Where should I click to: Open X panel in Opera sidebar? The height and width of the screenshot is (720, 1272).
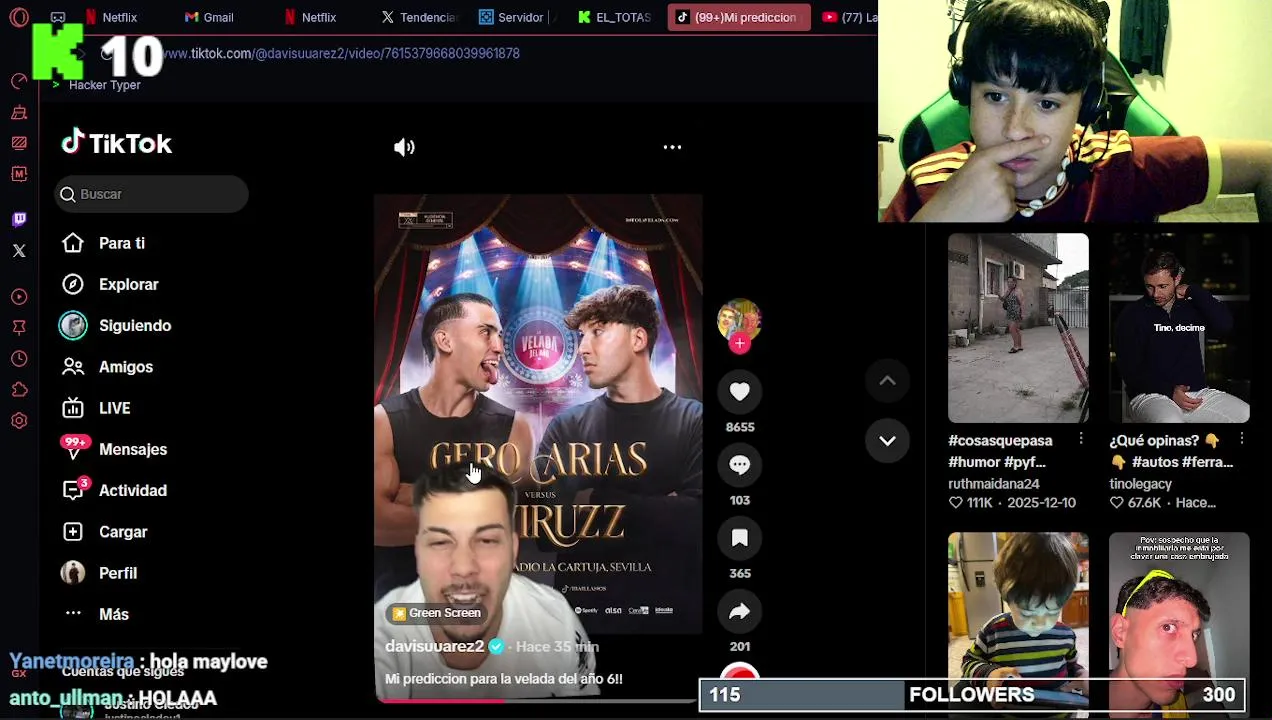(x=19, y=251)
